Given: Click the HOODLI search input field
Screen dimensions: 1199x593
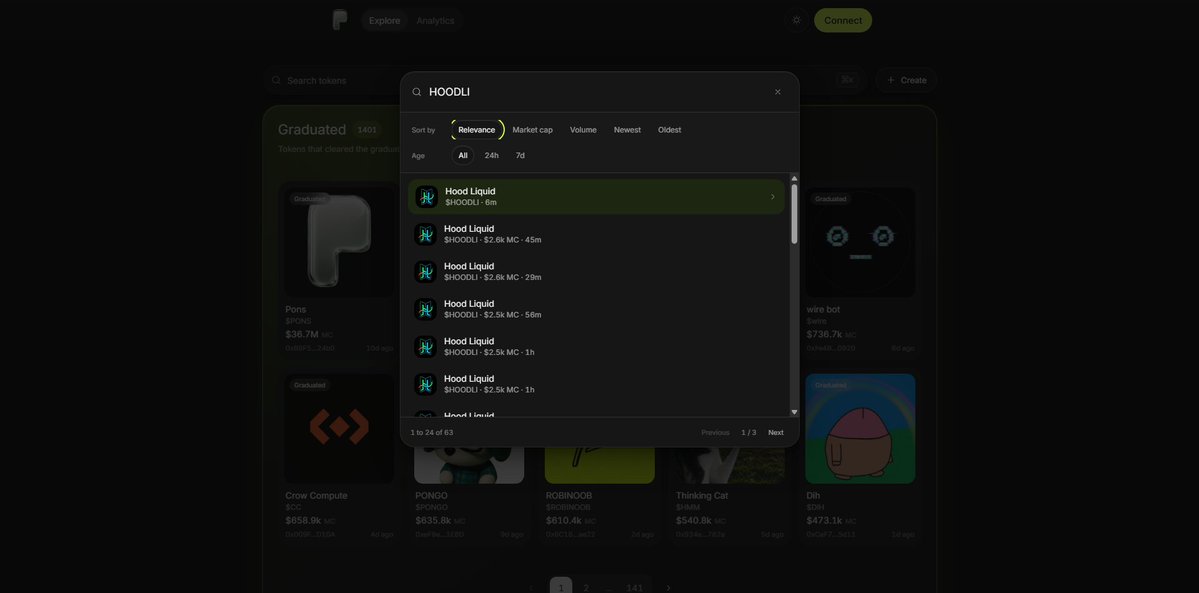Looking at the screenshot, I should pos(596,92).
